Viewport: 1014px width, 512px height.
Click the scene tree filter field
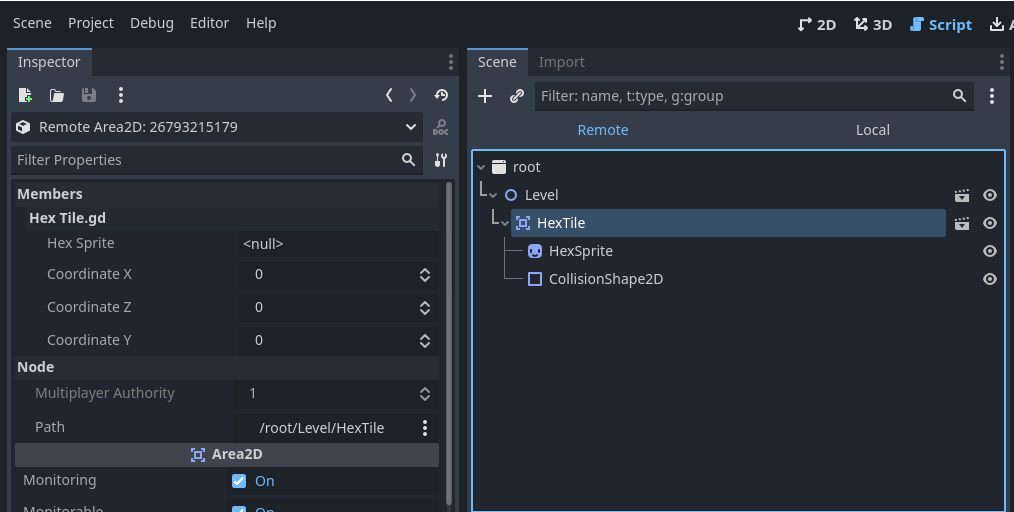pos(754,96)
